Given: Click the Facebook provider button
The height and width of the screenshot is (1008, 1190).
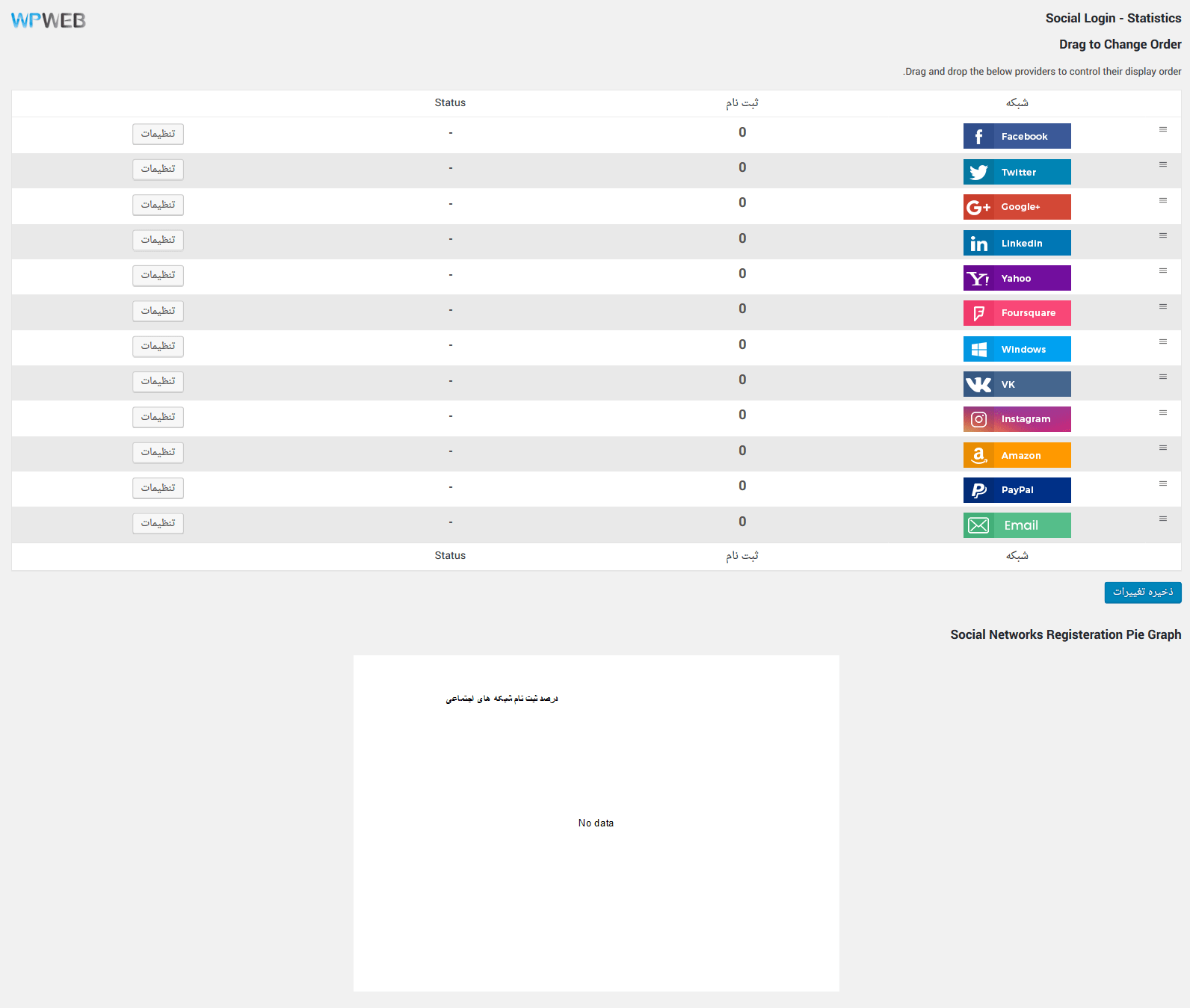Looking at the screenshot, I should 1017,136.
